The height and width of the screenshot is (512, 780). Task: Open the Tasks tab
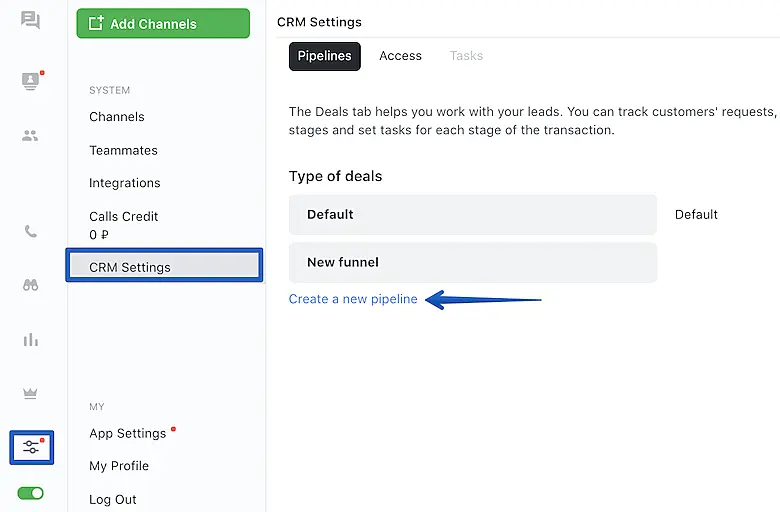tap(466, 56)
